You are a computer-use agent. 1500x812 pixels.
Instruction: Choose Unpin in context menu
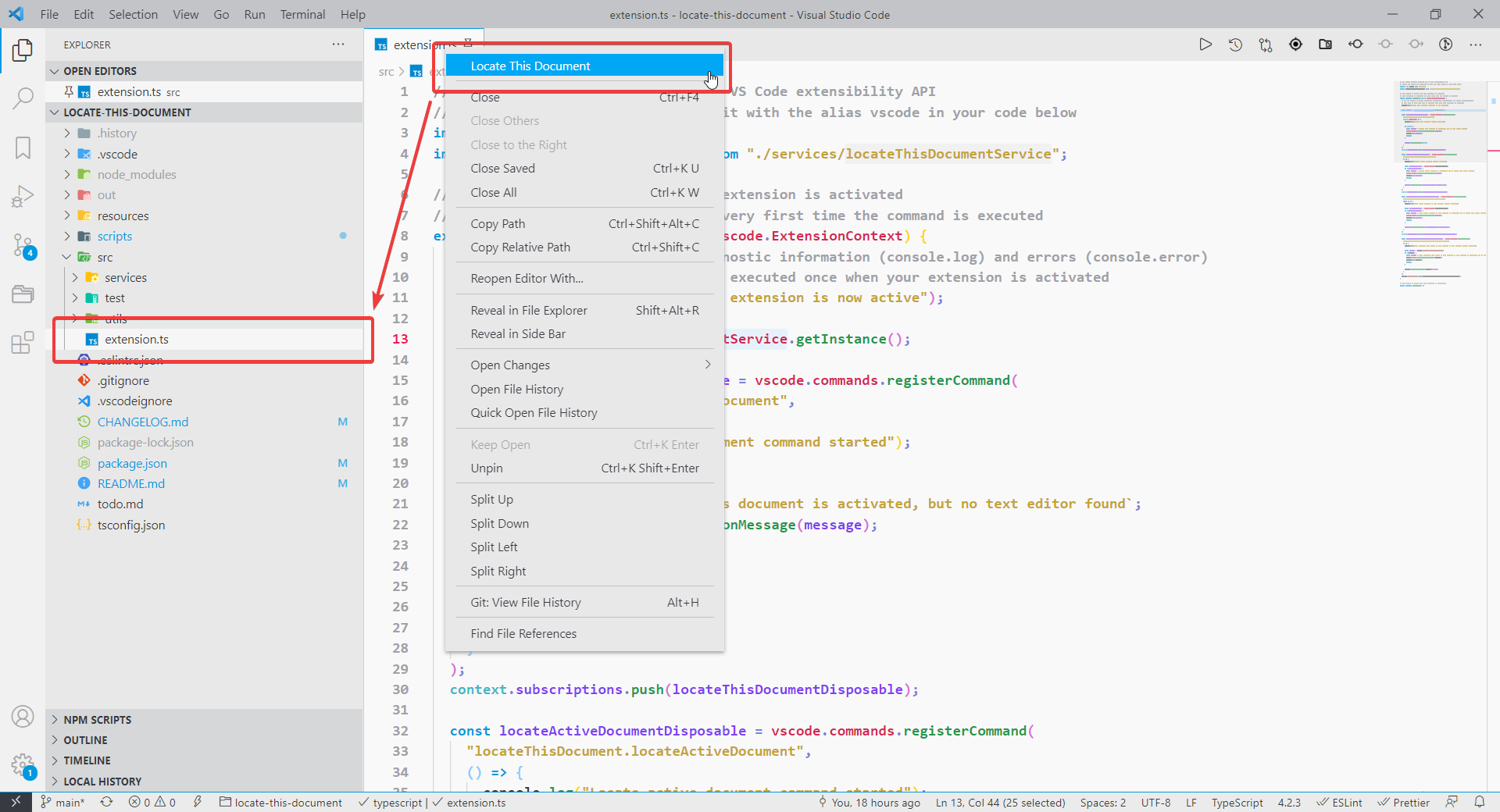pyautogui.click(x=584, y=468)
